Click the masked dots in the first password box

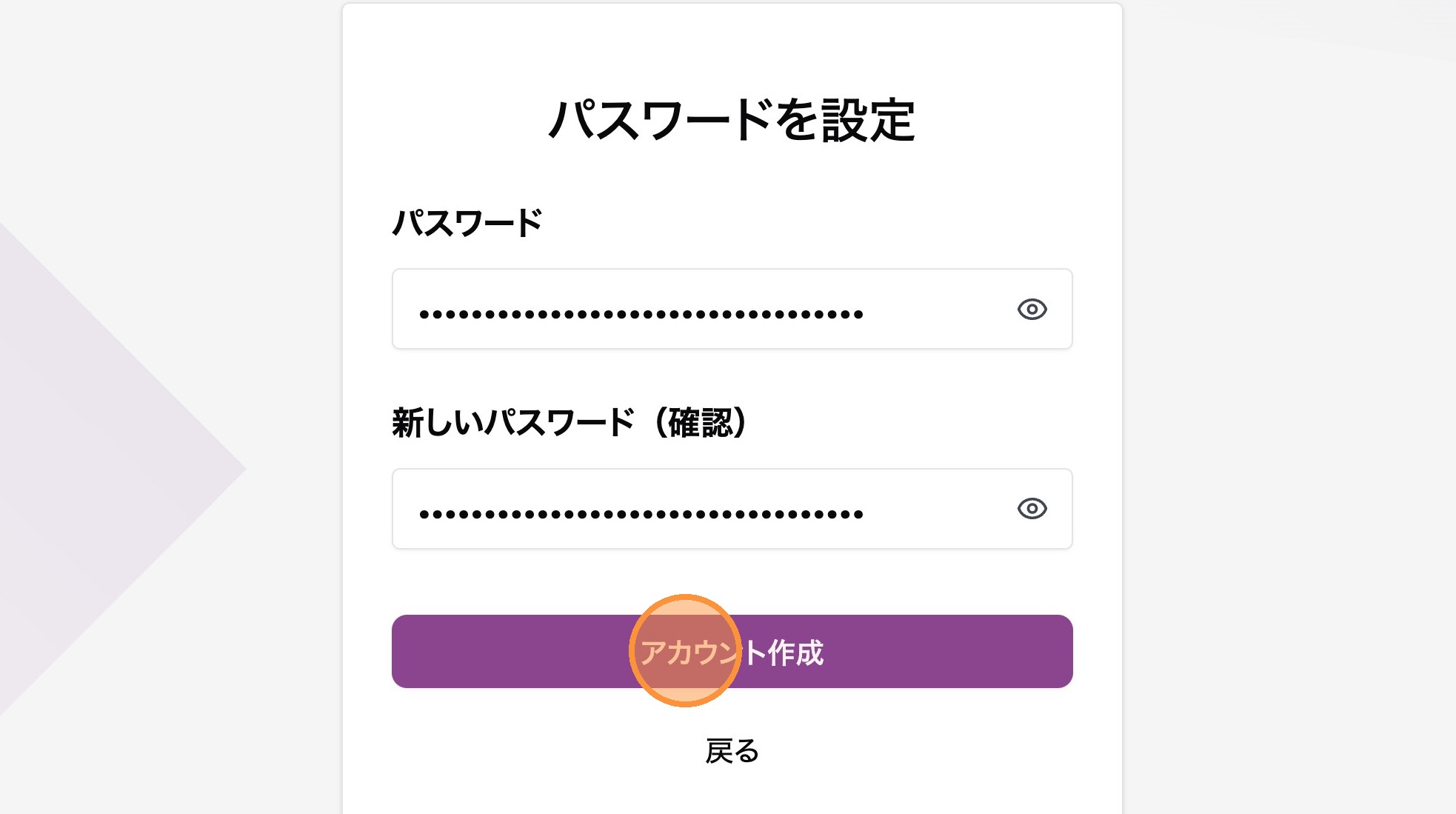(641, 315)
